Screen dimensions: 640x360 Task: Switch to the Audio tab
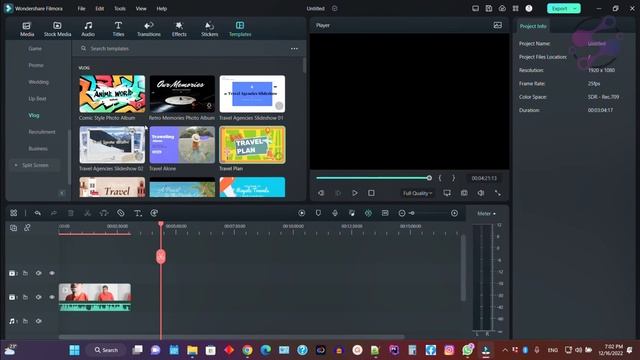tap(88, 29)
